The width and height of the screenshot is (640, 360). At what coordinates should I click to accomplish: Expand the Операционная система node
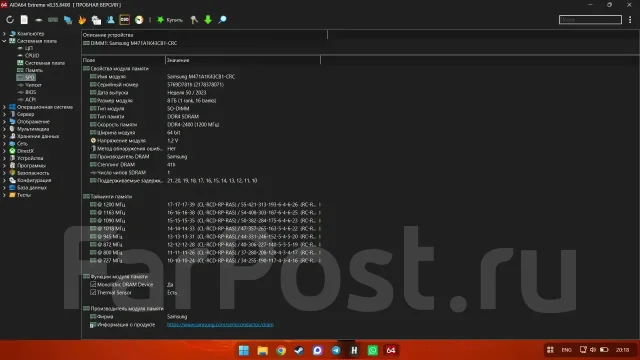tap(4, 107)
